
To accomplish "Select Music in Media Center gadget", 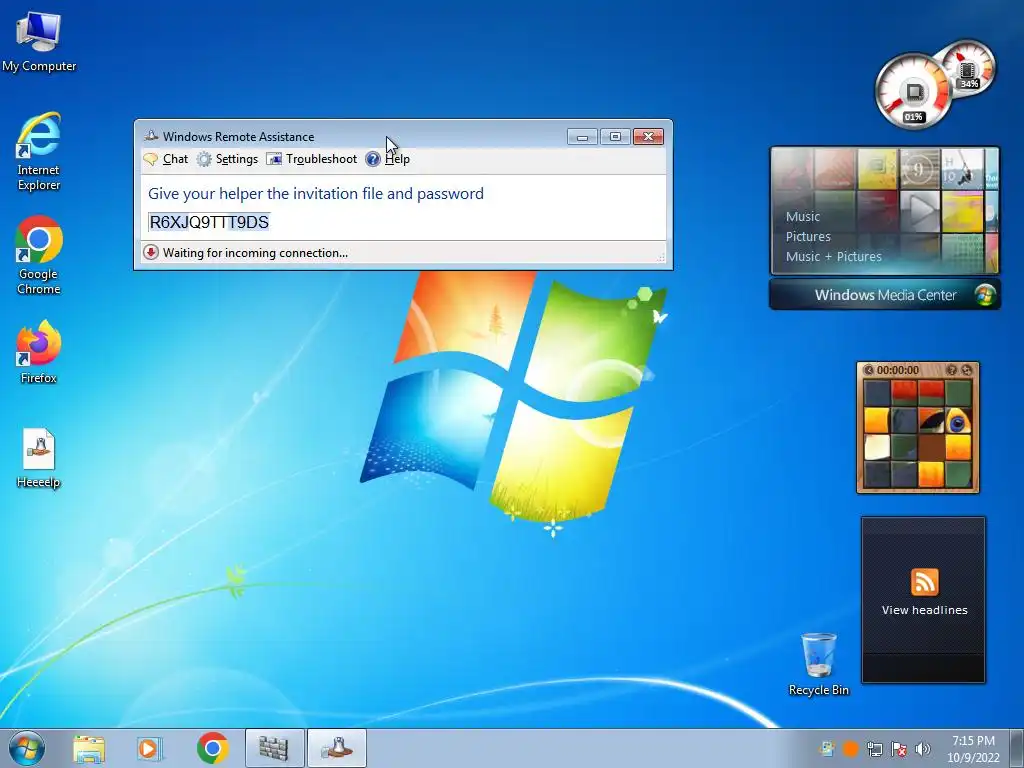I will (803, 216).
